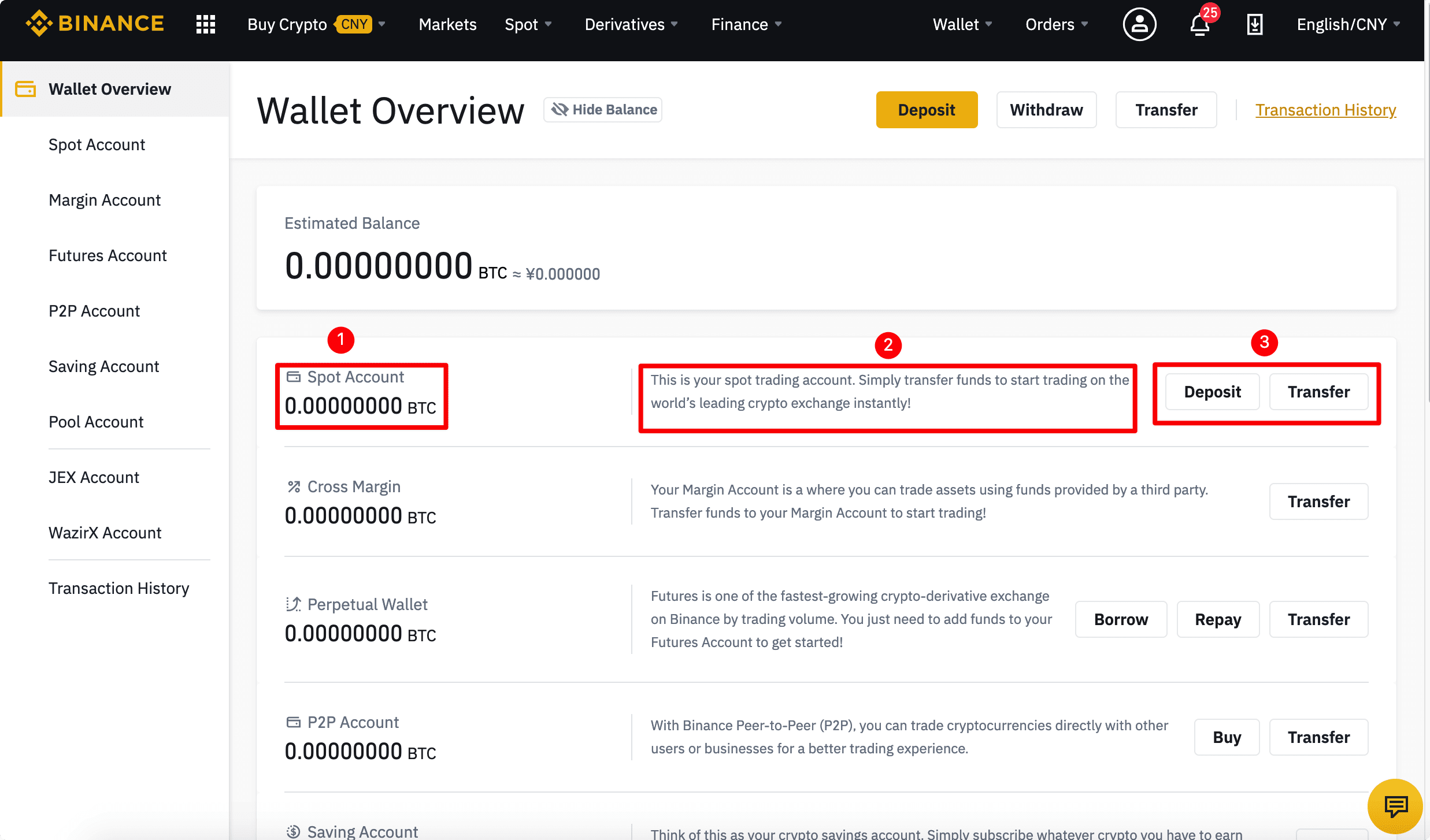This screenshot has width=1430, height=840.
Task: Select Futures Account in sidebar
Action: point(108,255)
